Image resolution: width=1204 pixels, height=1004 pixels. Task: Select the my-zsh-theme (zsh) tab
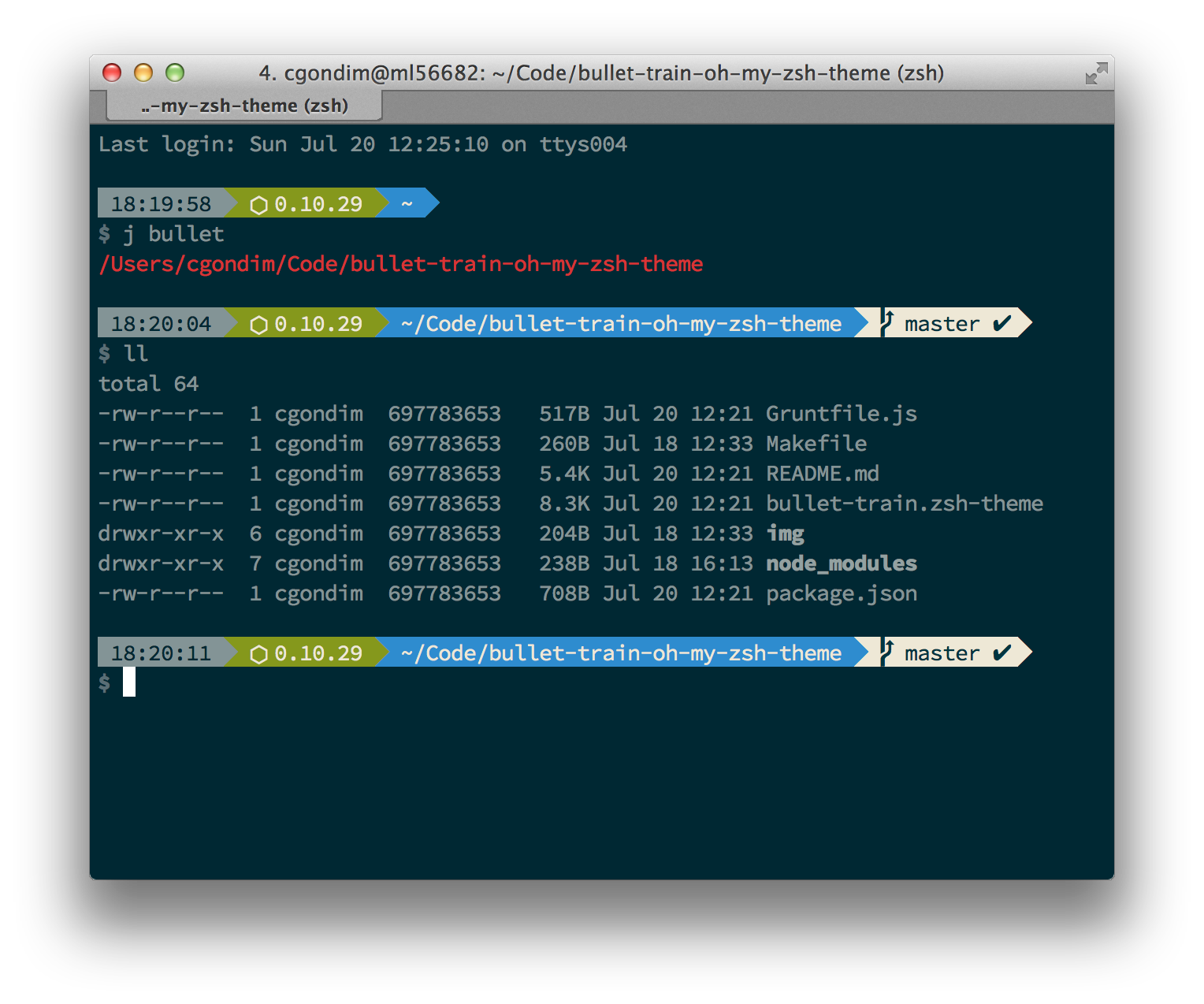click(244, 106)
